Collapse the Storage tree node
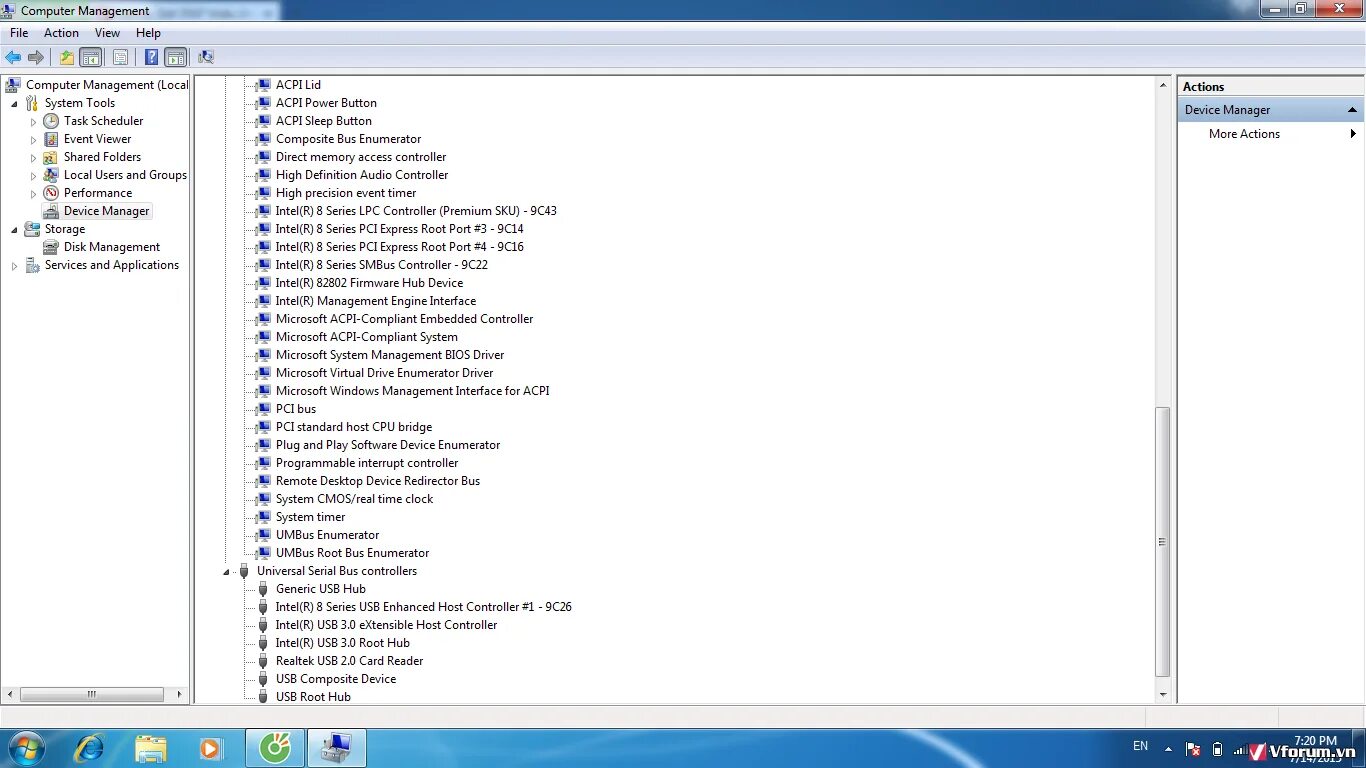Image resolution: width=1366 pixels, height=768 pixels. click(15, 229)
